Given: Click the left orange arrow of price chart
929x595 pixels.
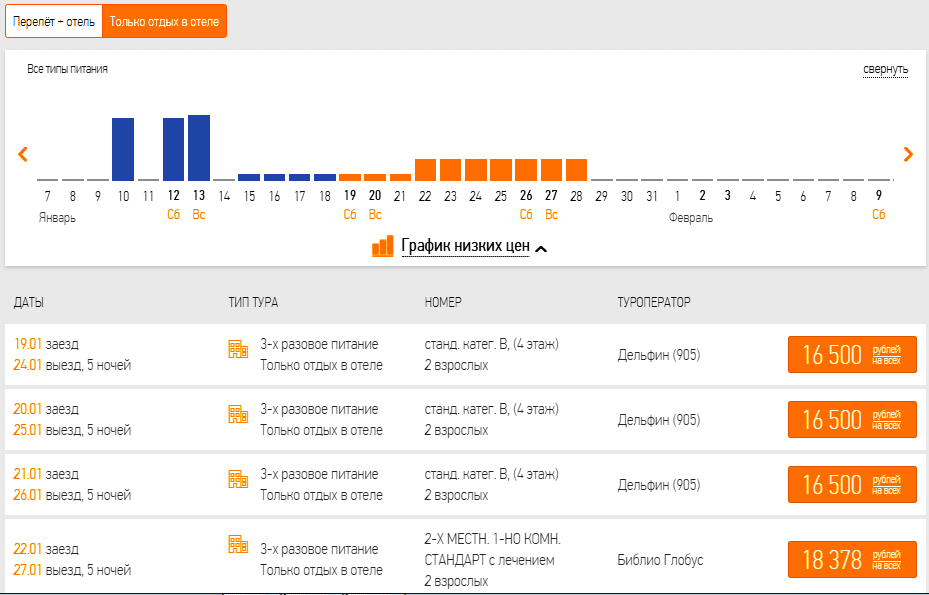Looking at the screenshot, I should tap(23, 154).
